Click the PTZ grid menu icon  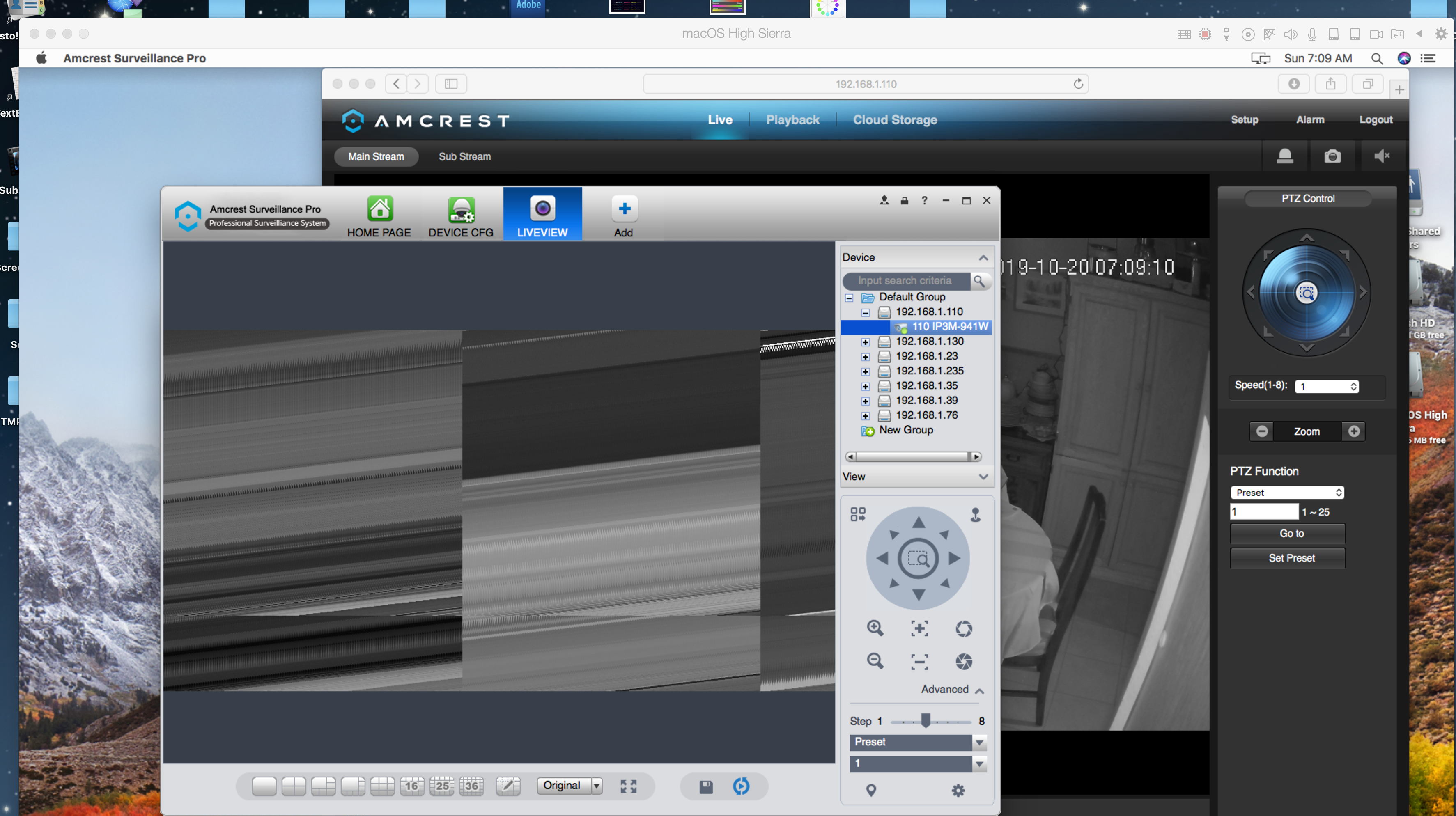click(857, 514)
